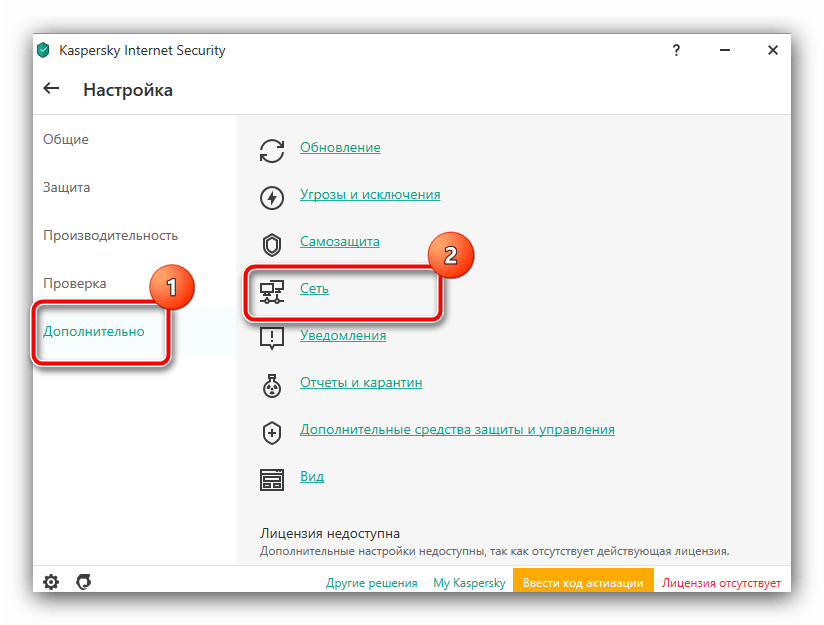Select the Защита settings section
The height and width of the screenshot is (625, 824).
(x=66, y=188)
